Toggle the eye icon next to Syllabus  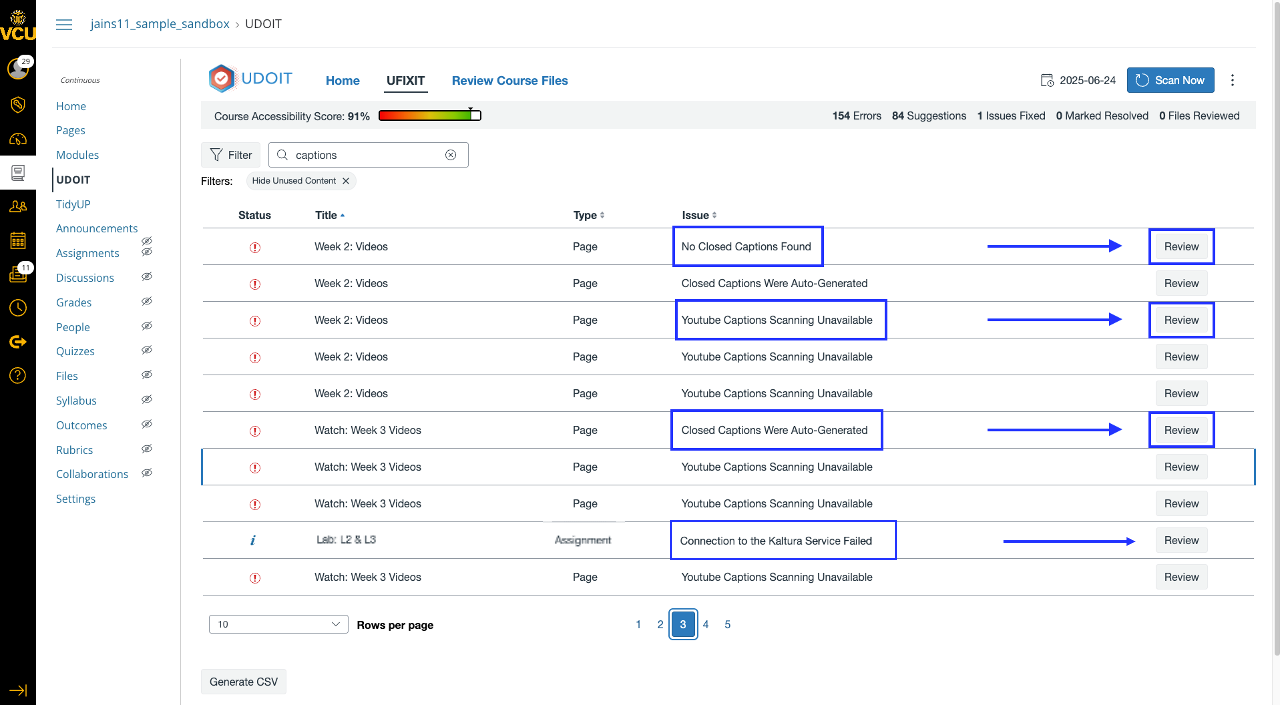click(x=147, y=399)
